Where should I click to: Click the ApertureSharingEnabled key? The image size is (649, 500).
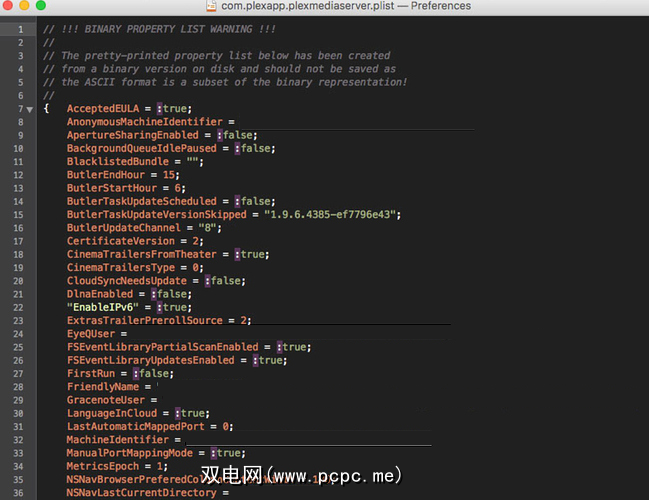(x=133, y=135)
